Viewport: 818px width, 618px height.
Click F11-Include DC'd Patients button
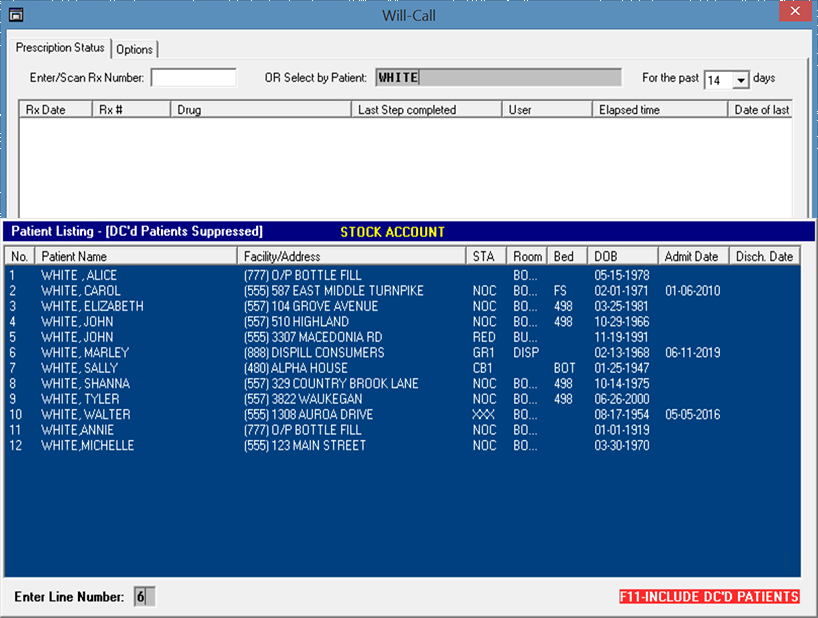pyautogui.click(x=709, y=597)
